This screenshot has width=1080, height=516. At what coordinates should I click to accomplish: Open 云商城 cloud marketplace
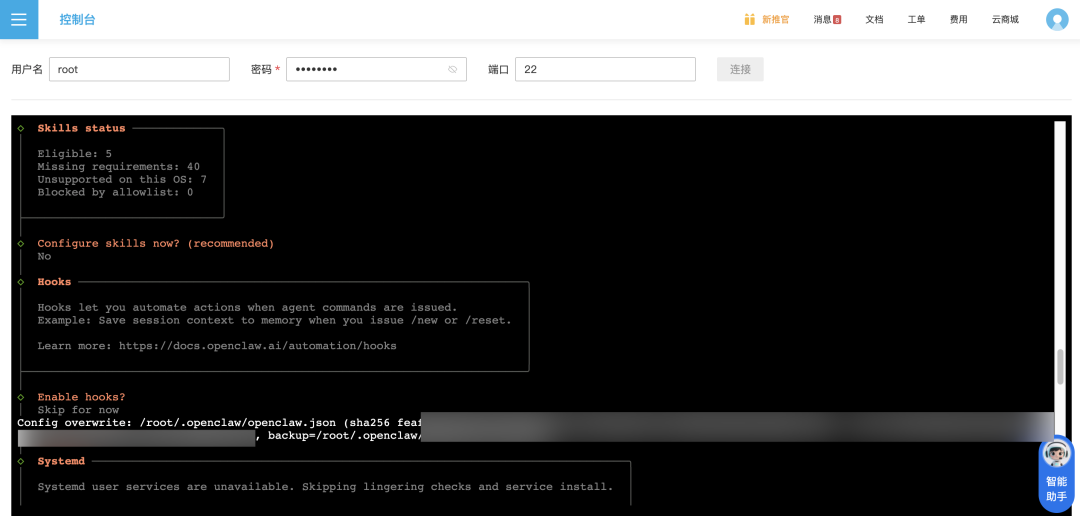[x=1005, y=19]
